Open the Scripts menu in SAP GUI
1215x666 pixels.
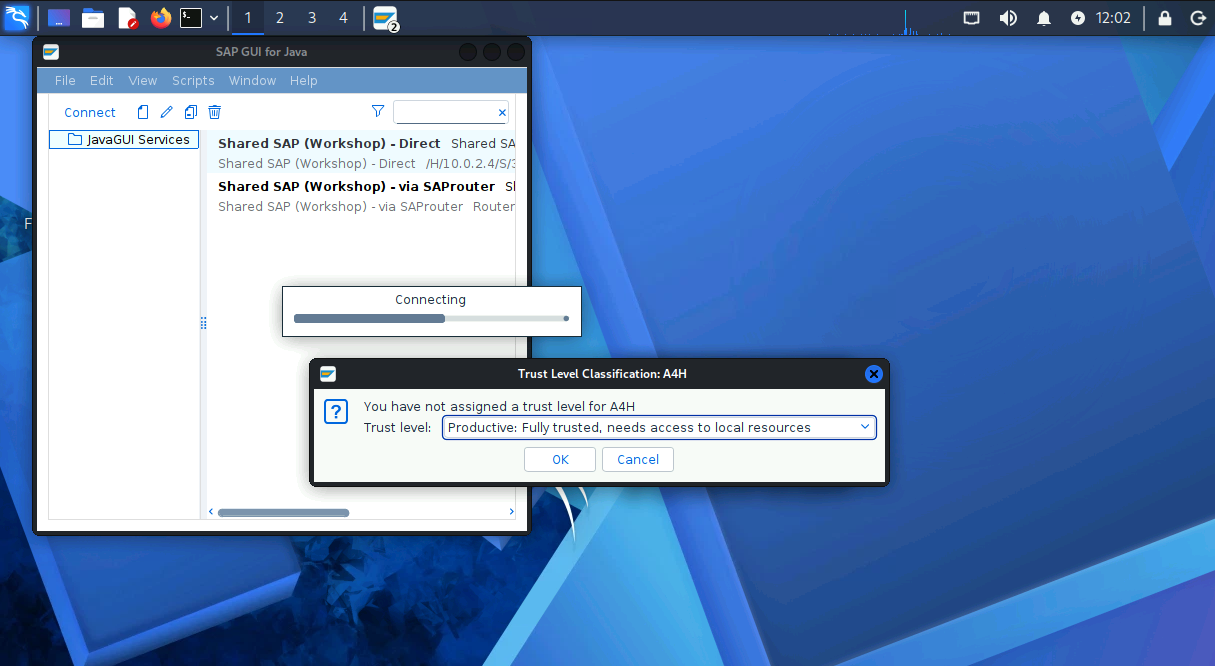pos(193,81)
